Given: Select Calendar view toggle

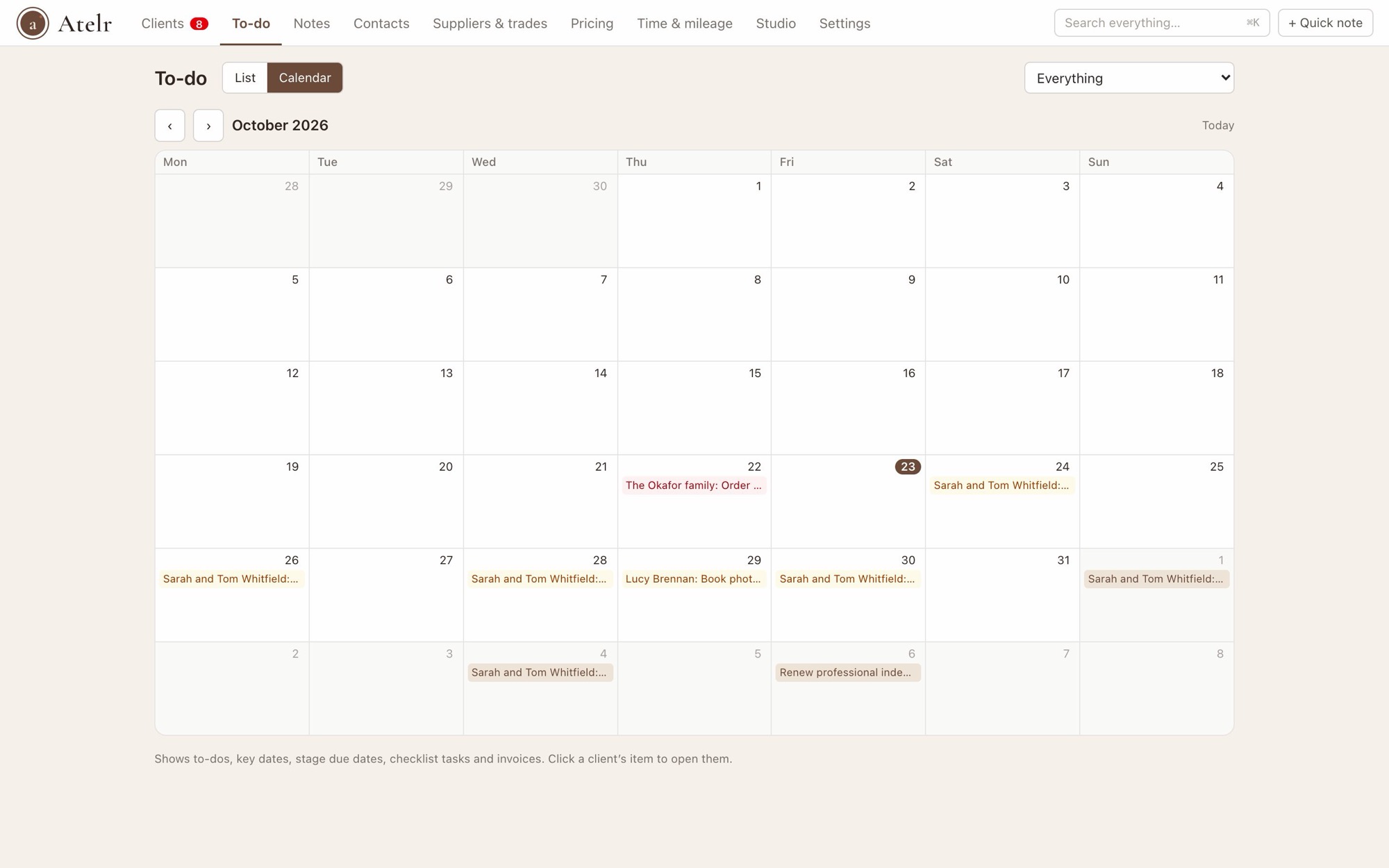Looking at the screenshot, I should pyautogui.click(x=305, y=78).
